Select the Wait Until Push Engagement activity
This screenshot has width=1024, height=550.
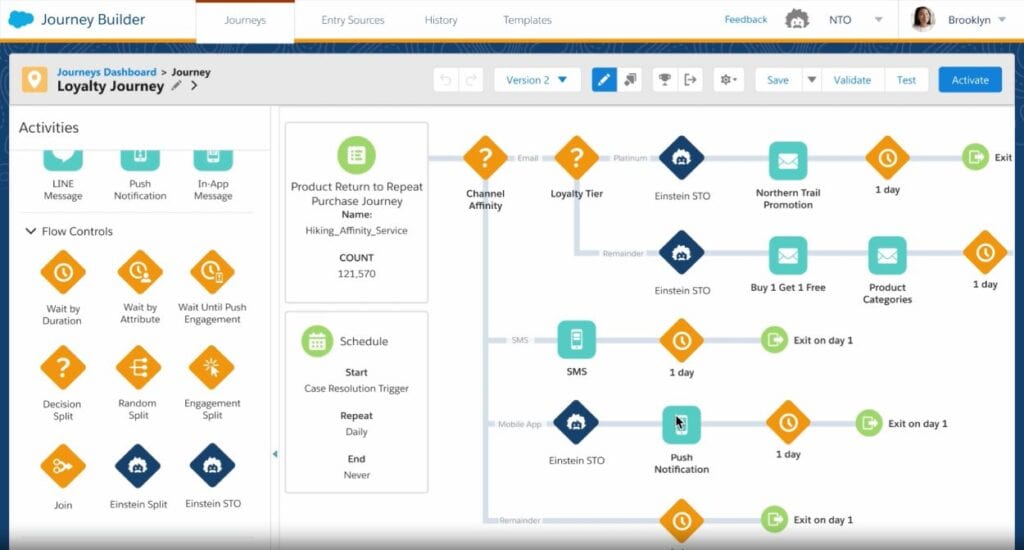[x=212, y=272]
